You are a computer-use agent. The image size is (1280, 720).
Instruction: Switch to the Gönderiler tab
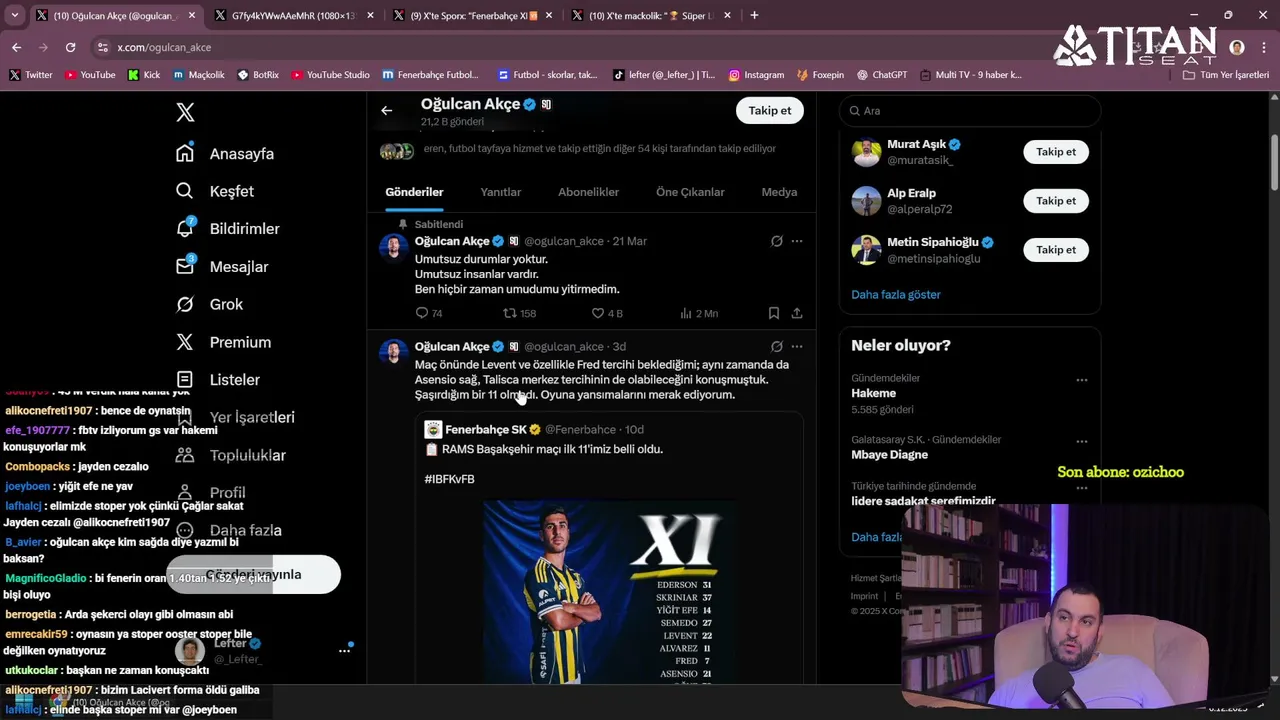[414, 192]
